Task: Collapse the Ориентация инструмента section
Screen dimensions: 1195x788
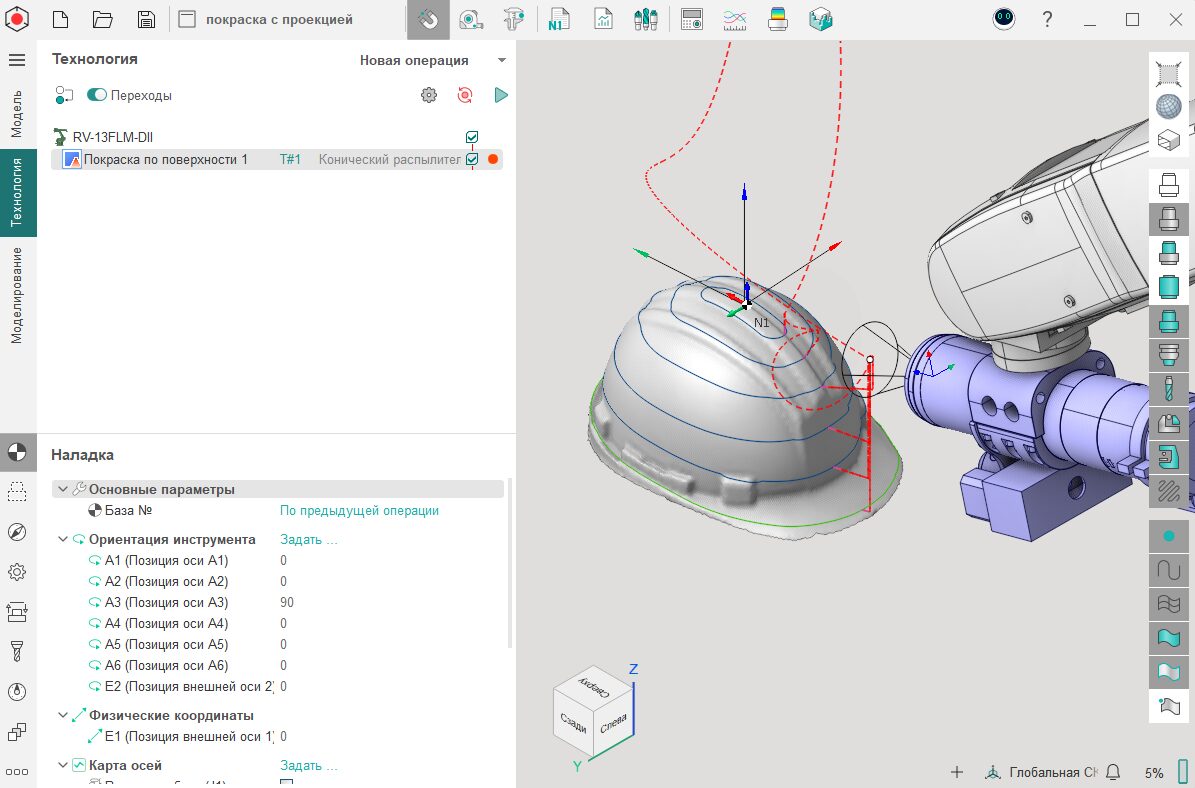Action: (x=64, y=539)
